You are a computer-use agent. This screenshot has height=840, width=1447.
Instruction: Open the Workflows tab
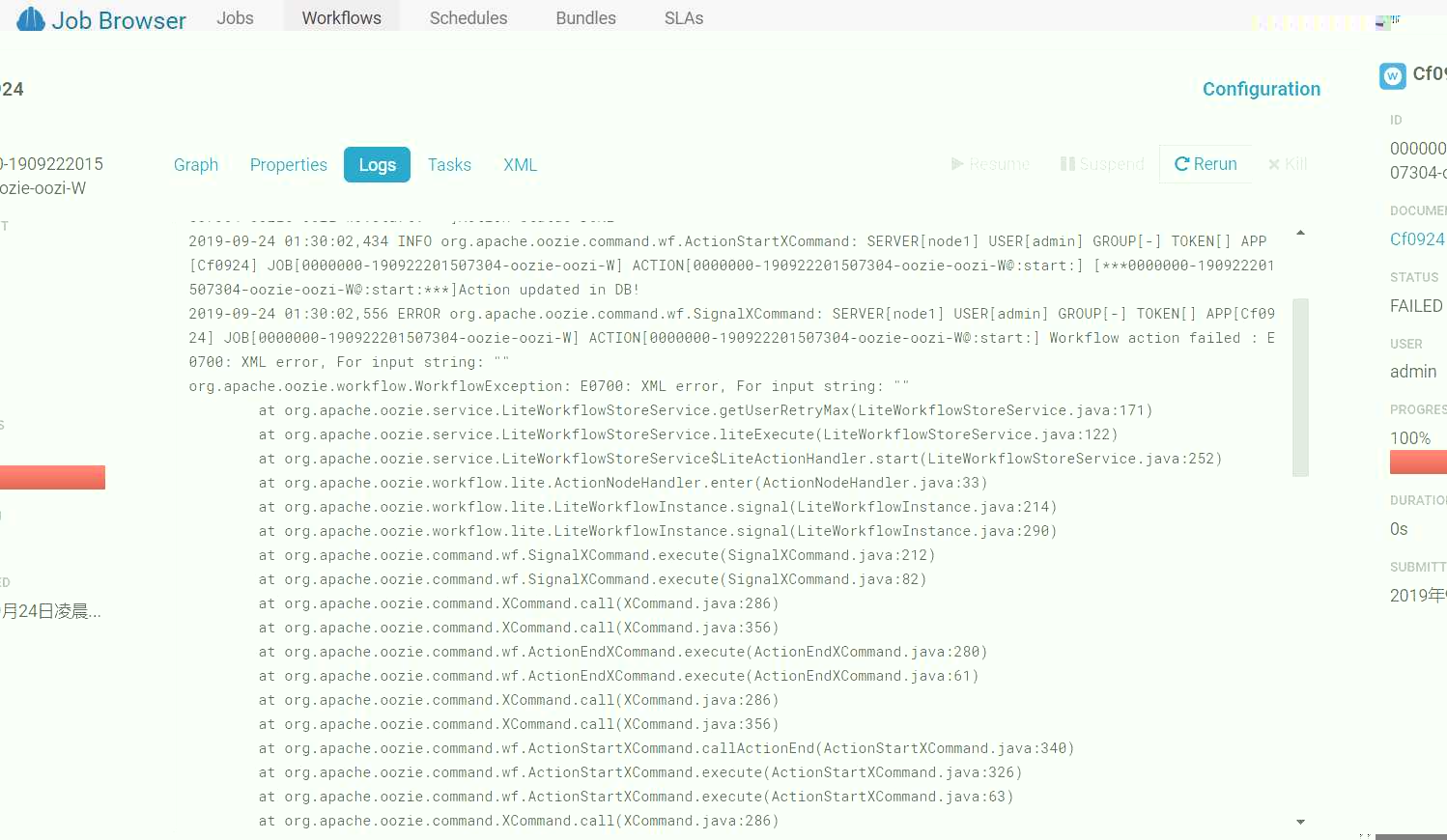[341, 17]
